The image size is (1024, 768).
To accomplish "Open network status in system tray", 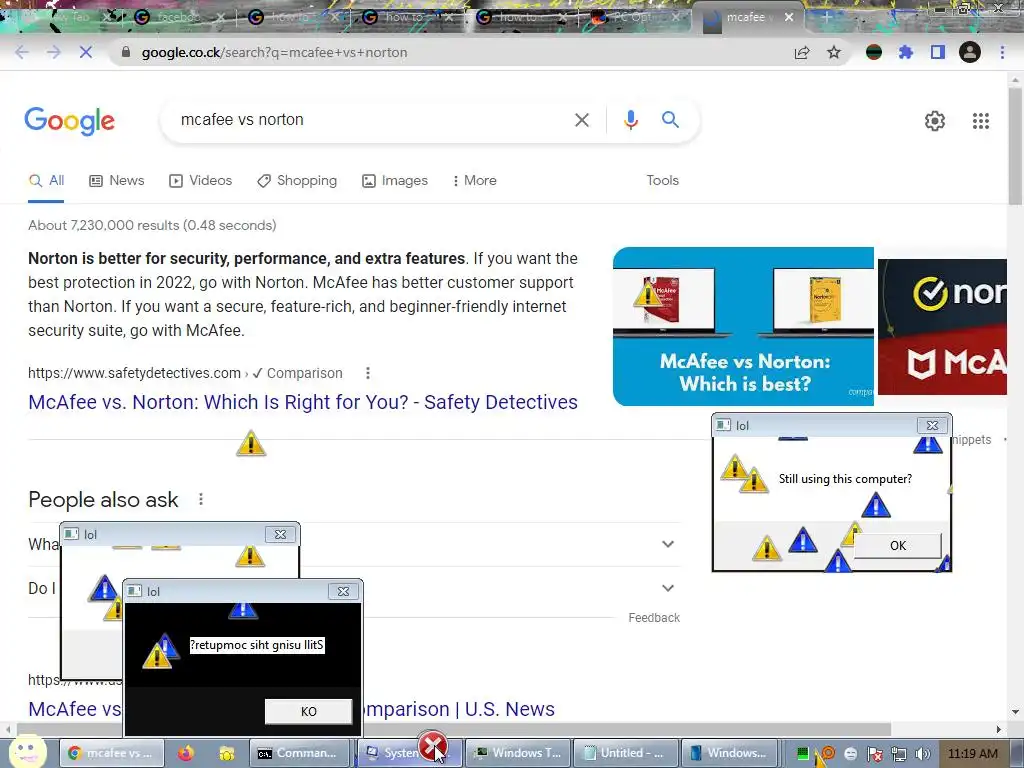I will (x=899, y=754).
